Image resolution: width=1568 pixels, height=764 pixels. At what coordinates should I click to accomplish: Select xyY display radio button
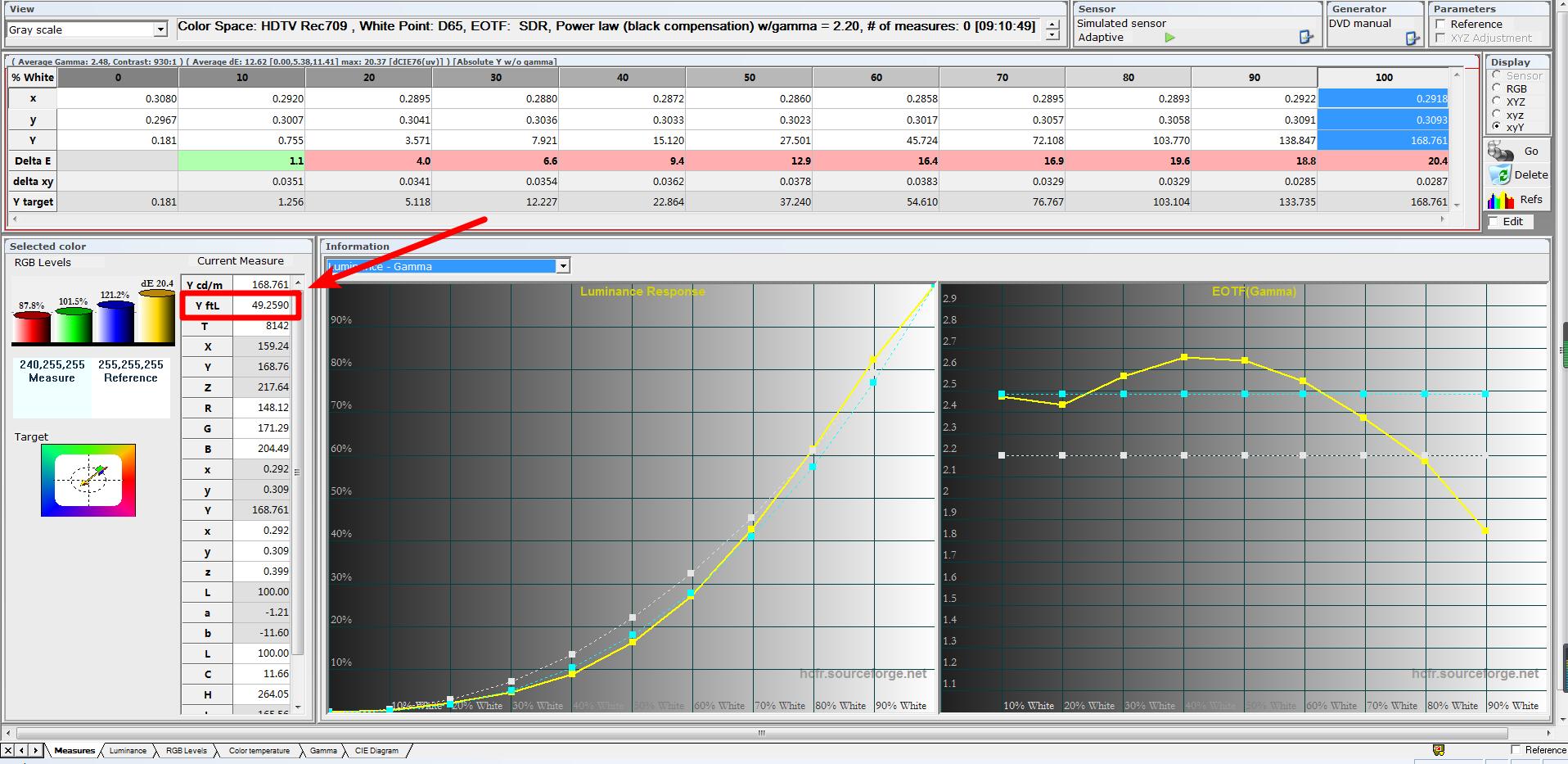[1497, 127]
